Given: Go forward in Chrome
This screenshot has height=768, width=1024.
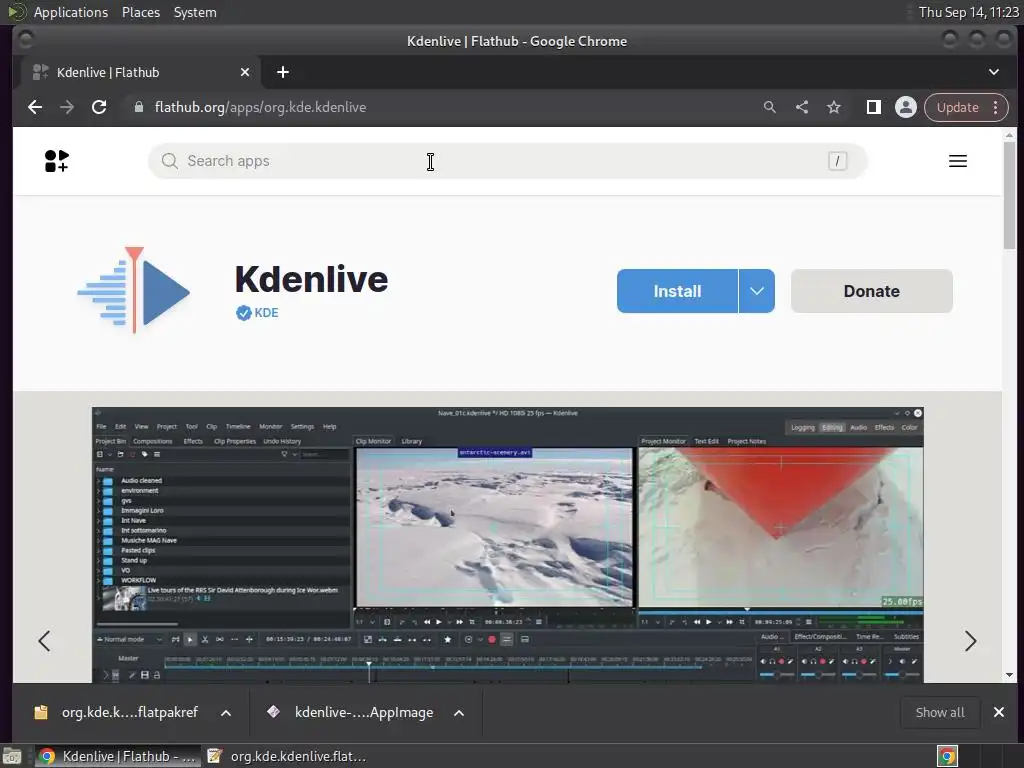Looking at the screenshot, I should pyautogui.click(x=67, y=107).
